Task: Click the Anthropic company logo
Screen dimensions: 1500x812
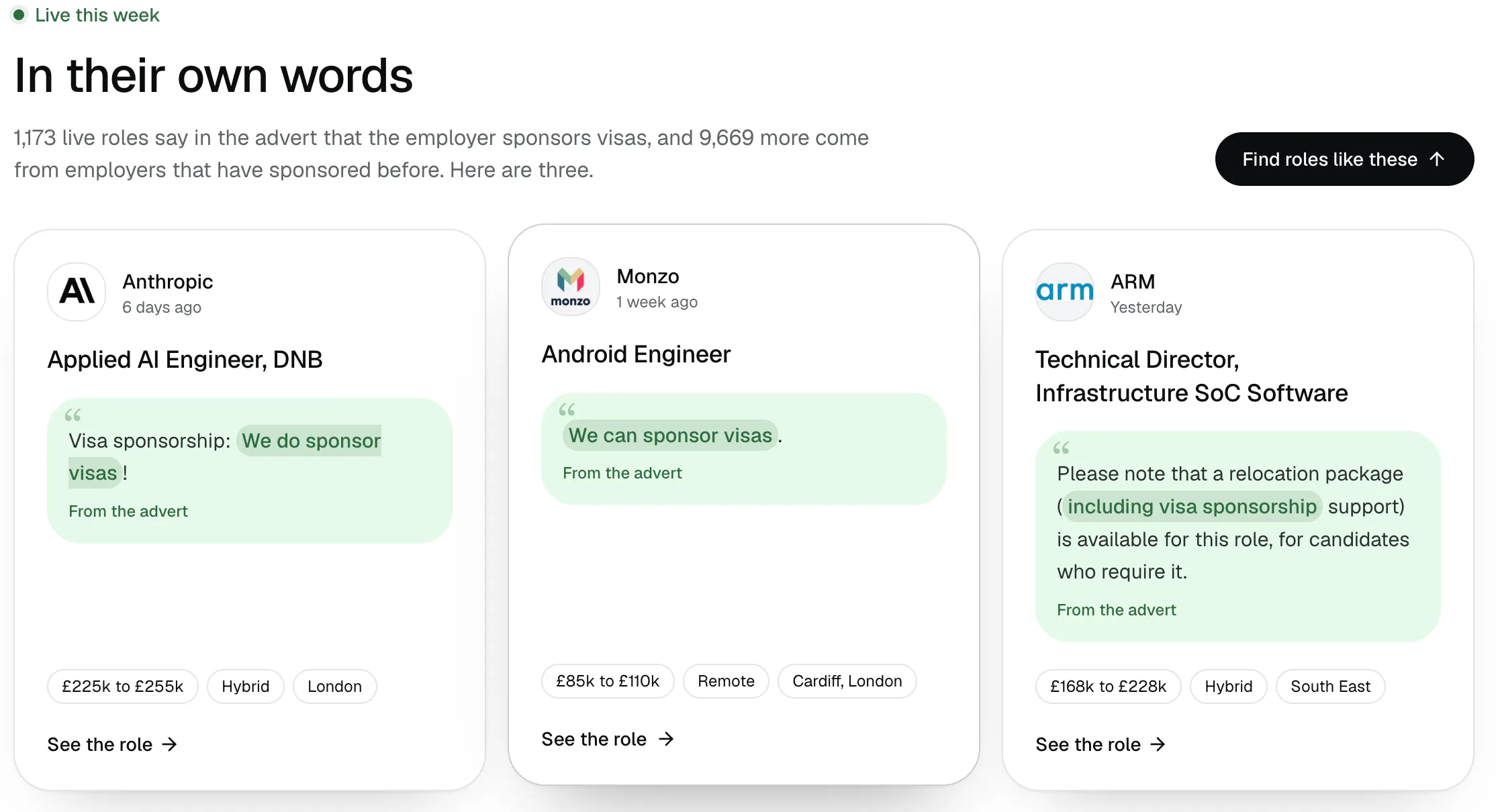Action: tap(77, 292)
